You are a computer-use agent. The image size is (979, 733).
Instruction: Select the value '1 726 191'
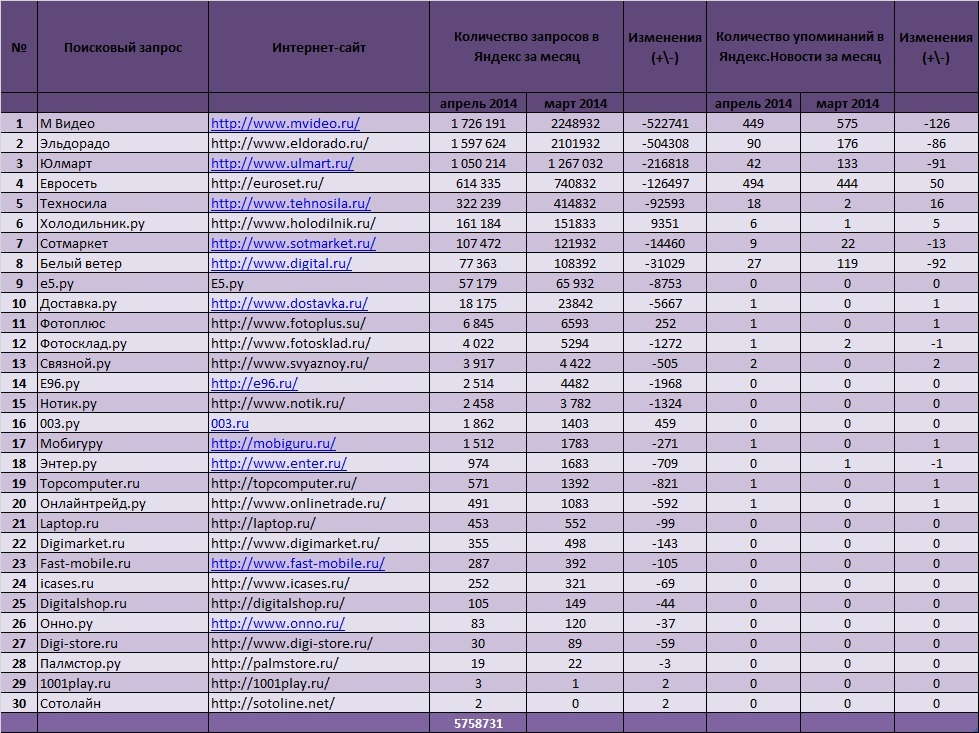(478, 124)
